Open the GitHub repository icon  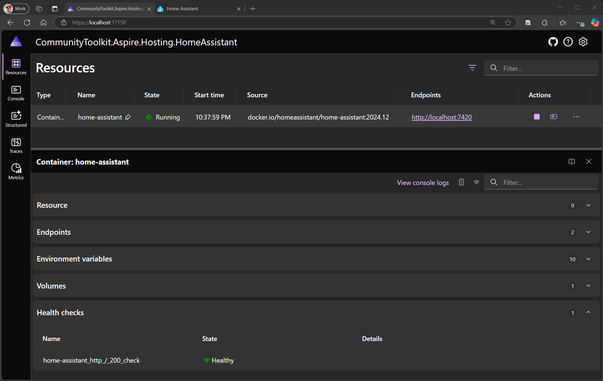(x=553, y=42)
